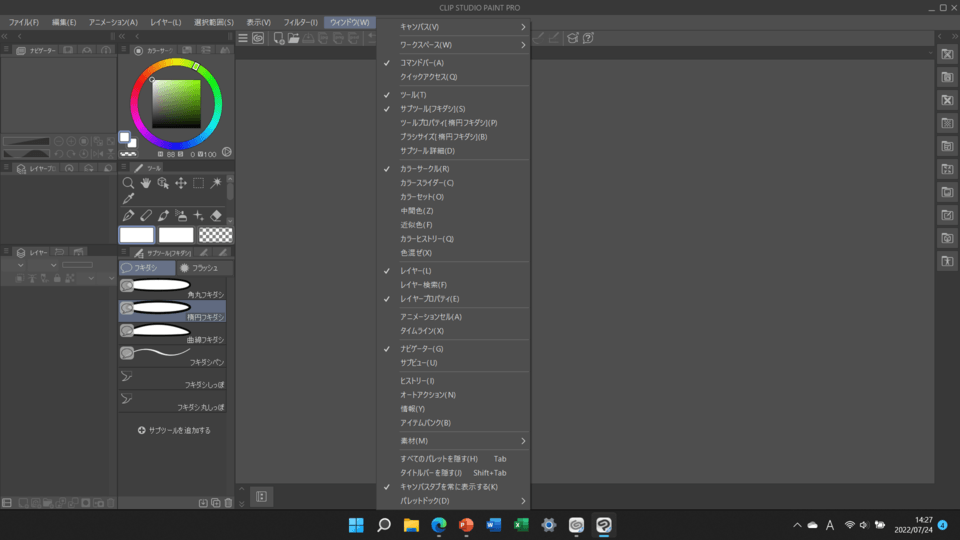Select the Eyedropper tool
Image resolution: width=960 pixels, height=540 pixels.
click(128, 198)
